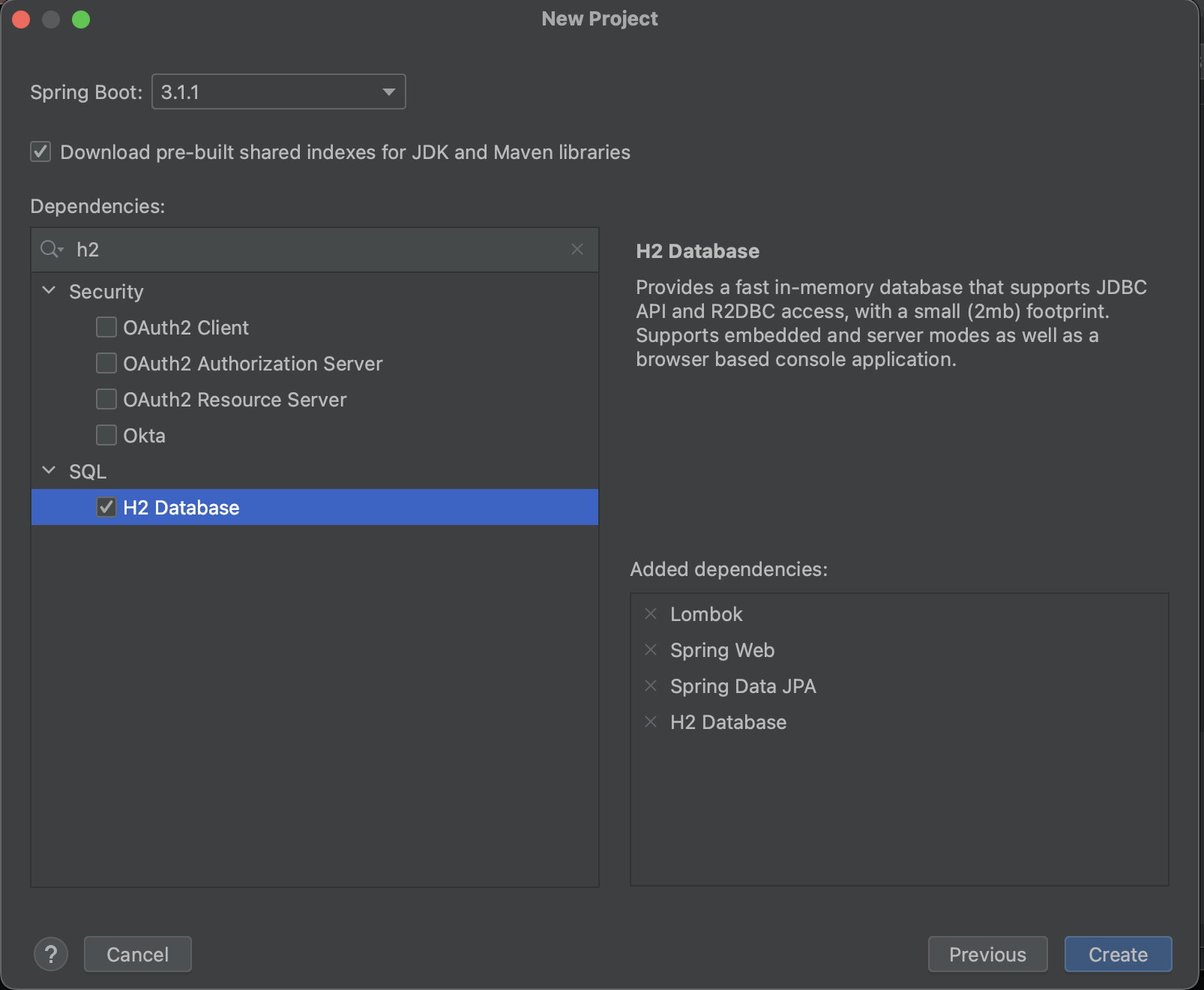Remove H2 Database from added dependencies

(651, 721)
